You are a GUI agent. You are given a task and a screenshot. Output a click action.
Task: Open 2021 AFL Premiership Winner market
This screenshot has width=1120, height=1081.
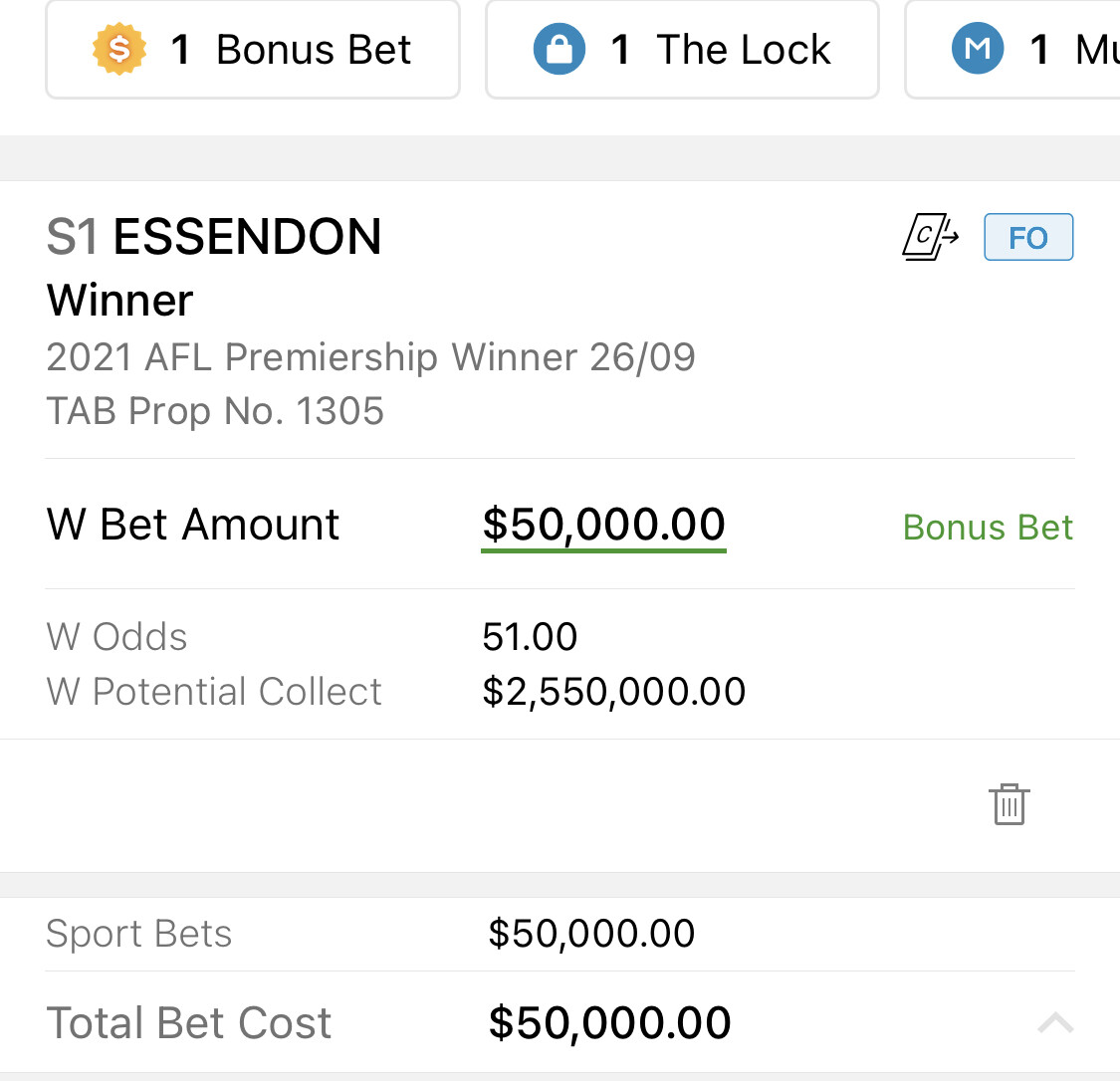point(370,357)
